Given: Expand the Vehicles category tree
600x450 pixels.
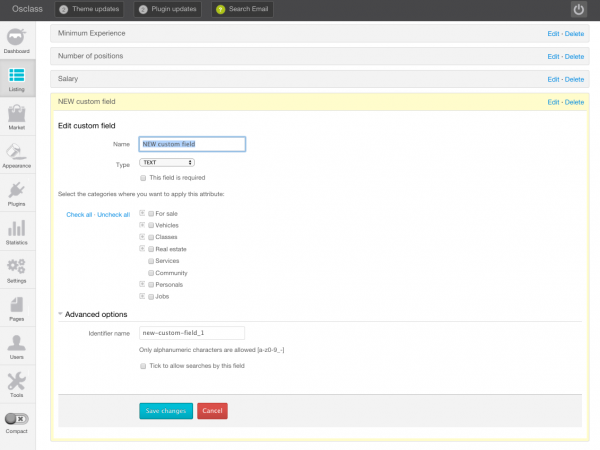Looking at the screenshot, I should click(x=143, y=225).
